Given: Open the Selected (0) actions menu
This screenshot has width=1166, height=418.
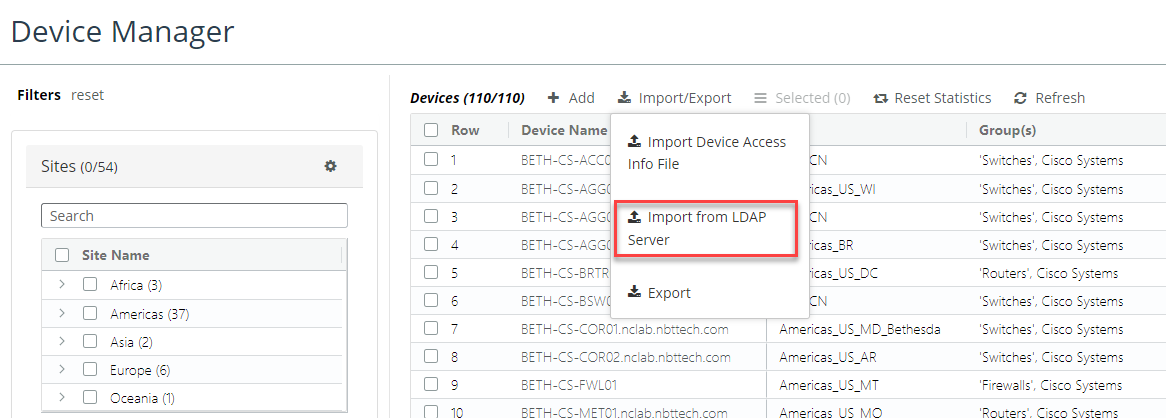Looking at the screenshot, I should click(802, 98).
